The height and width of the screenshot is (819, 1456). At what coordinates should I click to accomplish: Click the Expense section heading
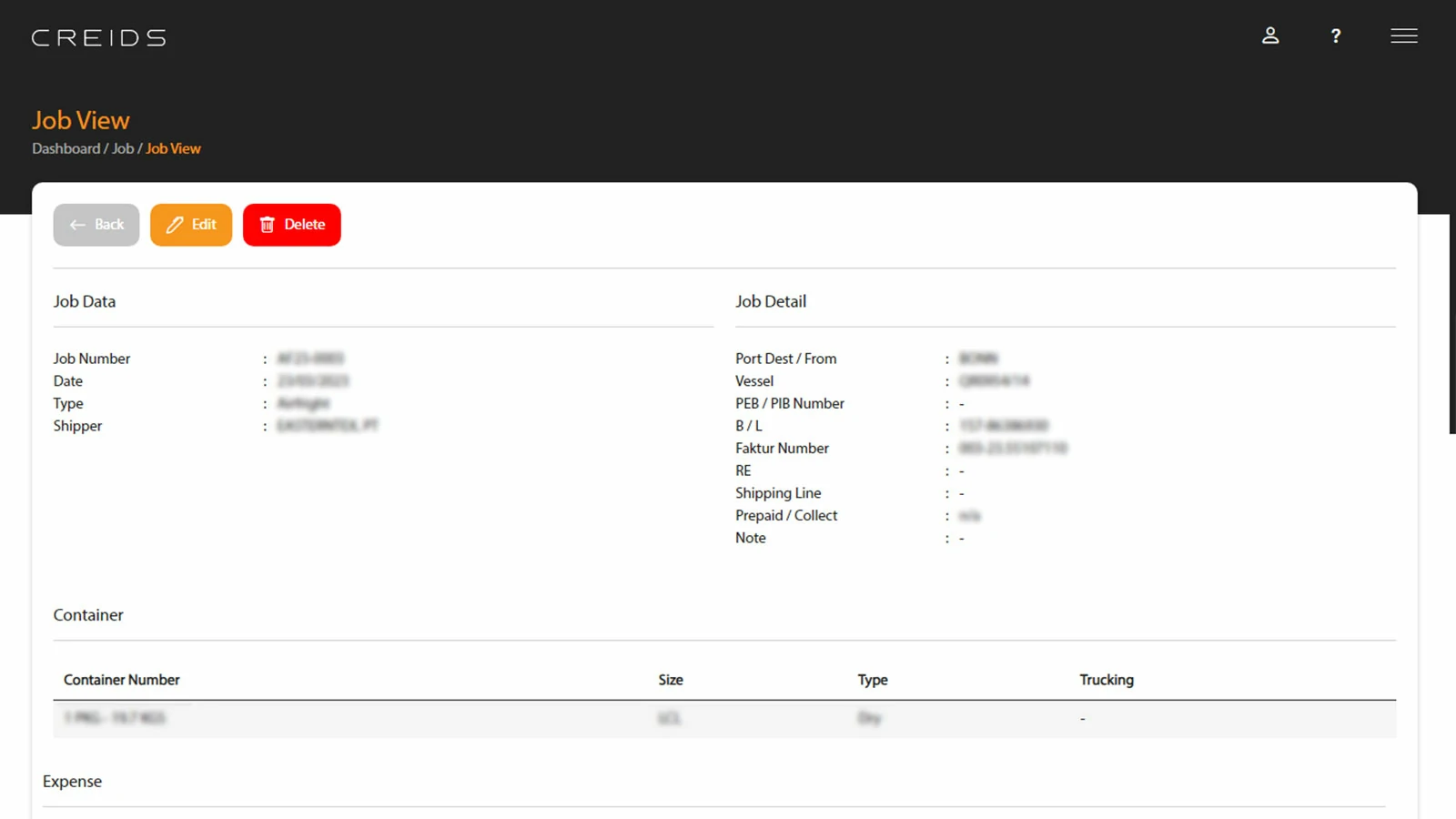[x=72, y=782]
